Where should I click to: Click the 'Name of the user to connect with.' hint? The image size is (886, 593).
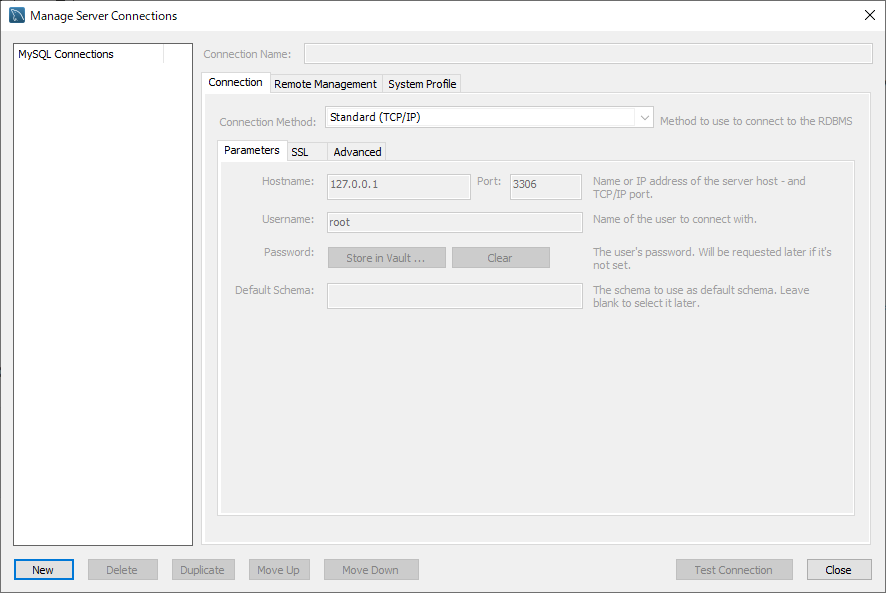(x=675, y=219)
